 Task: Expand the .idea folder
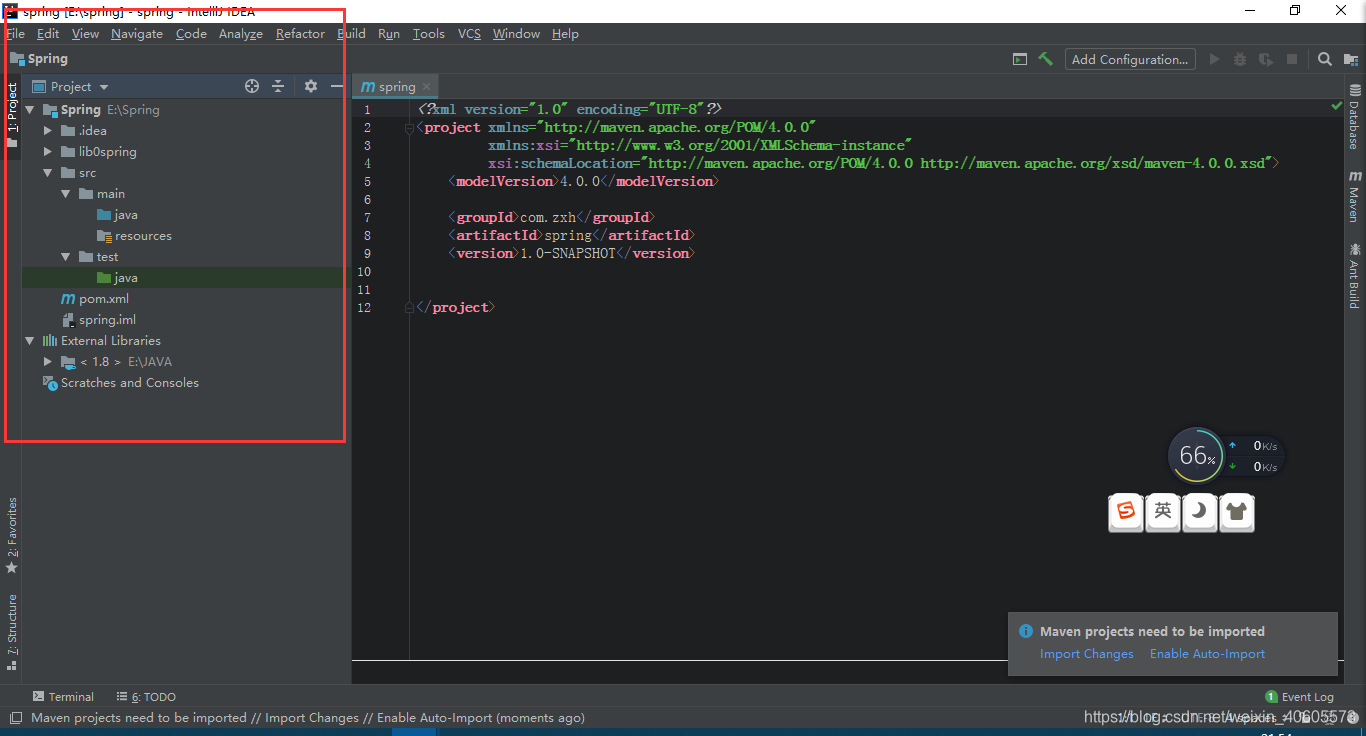(48, 131)
